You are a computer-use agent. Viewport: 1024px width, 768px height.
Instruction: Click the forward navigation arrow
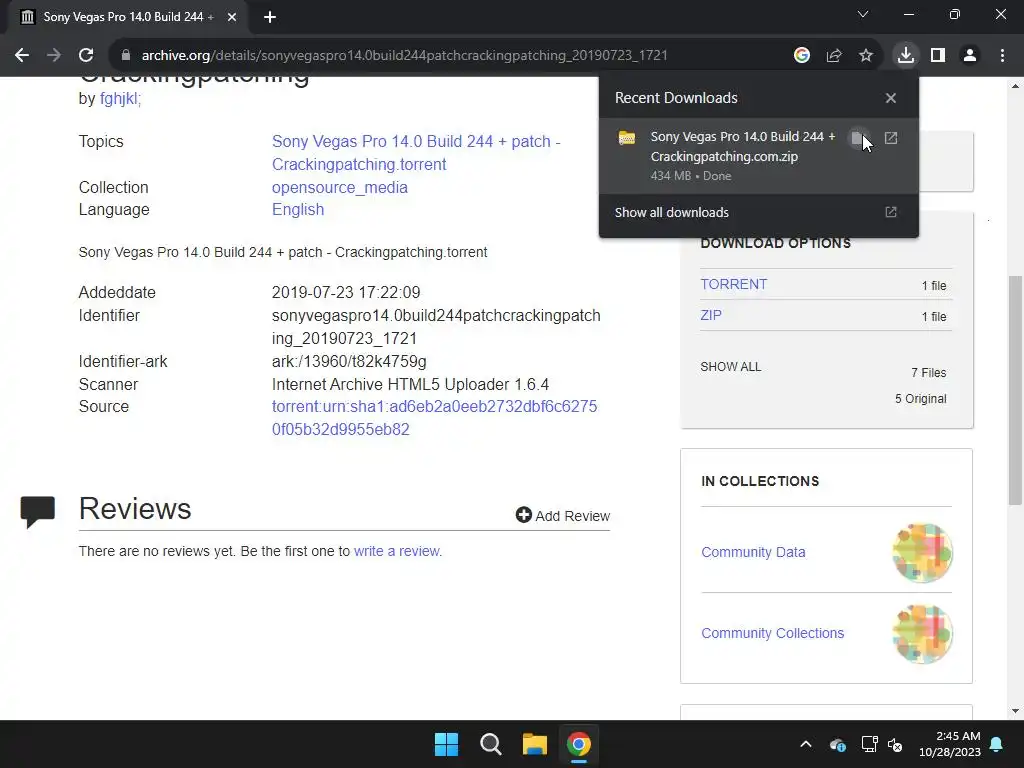[x=54, y=56]
